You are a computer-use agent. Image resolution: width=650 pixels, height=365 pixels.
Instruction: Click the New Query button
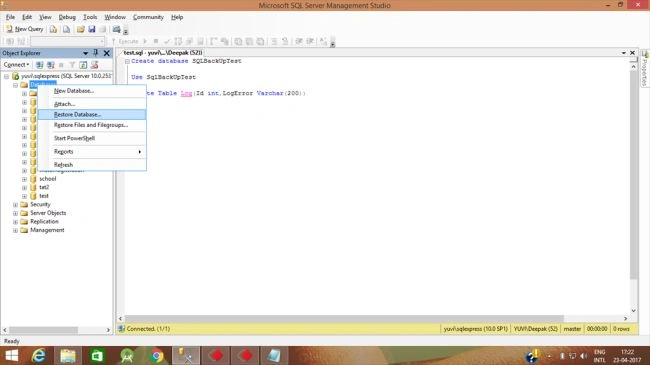(x=24, y=29)
